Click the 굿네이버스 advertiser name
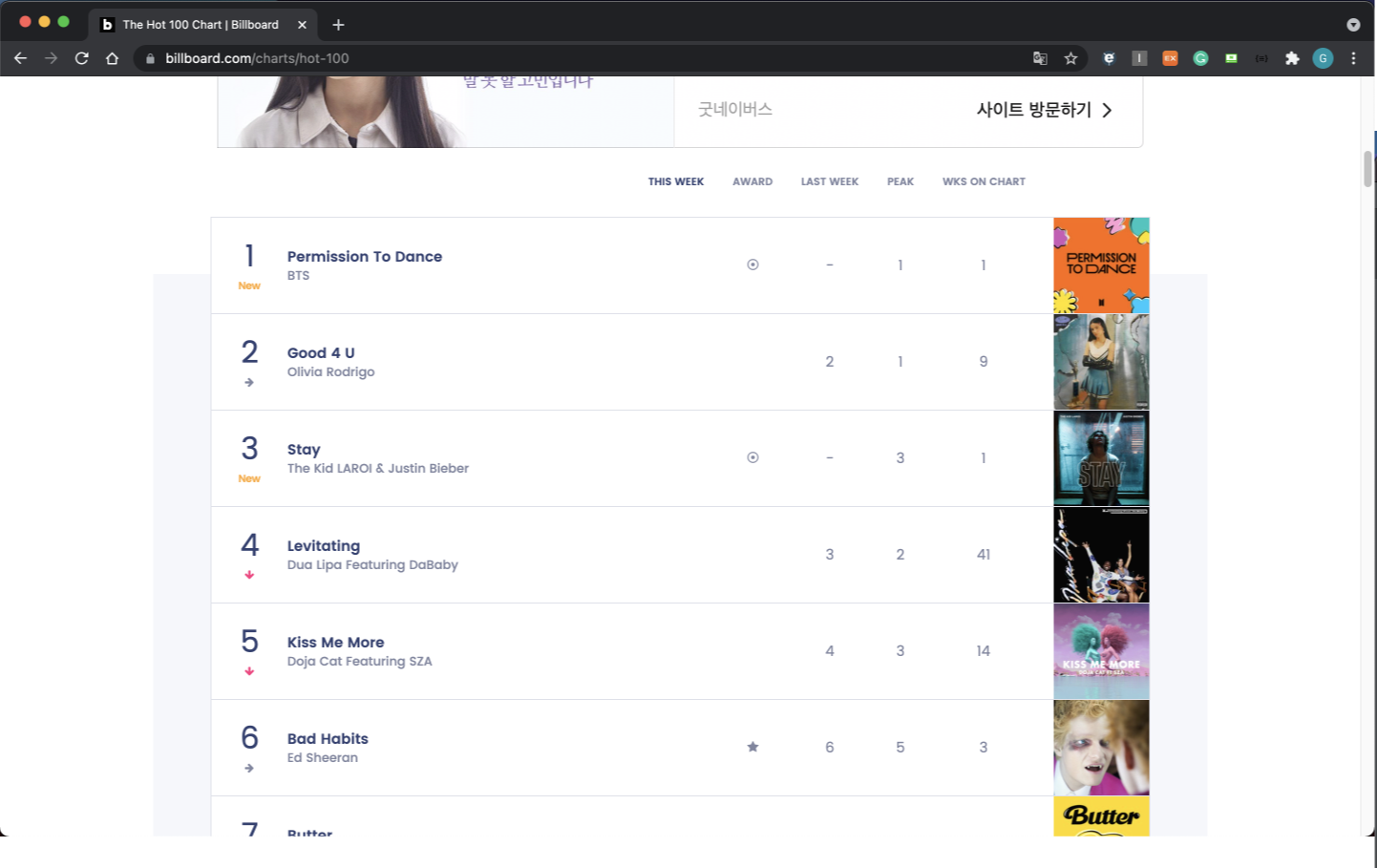The image size is (1377, 868). click(x=735, y=110)
